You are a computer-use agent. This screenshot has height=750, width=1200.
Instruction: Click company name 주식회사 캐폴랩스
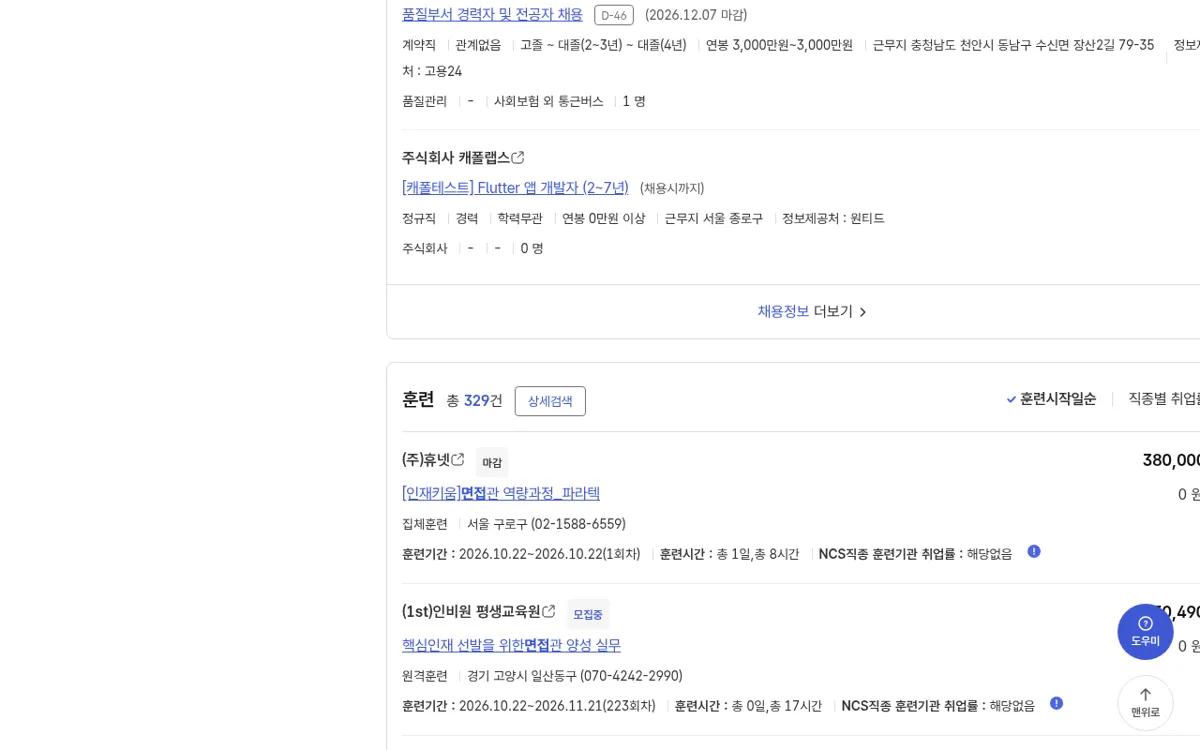[456, 158]
